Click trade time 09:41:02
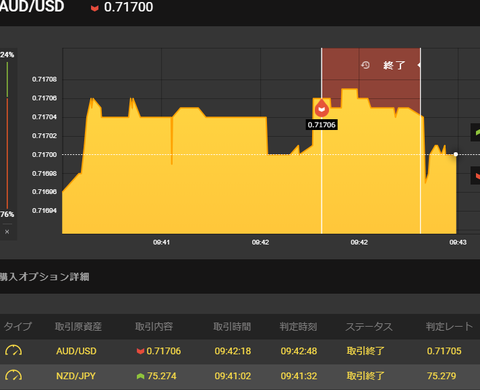This screenshot has width=480, height=390. pyautogui.click(x=233, y=376)
